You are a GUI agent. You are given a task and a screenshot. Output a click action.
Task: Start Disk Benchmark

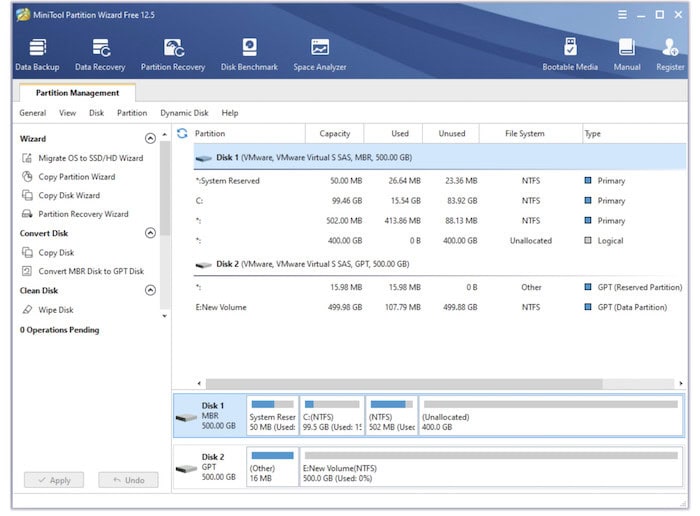[249, 54]
